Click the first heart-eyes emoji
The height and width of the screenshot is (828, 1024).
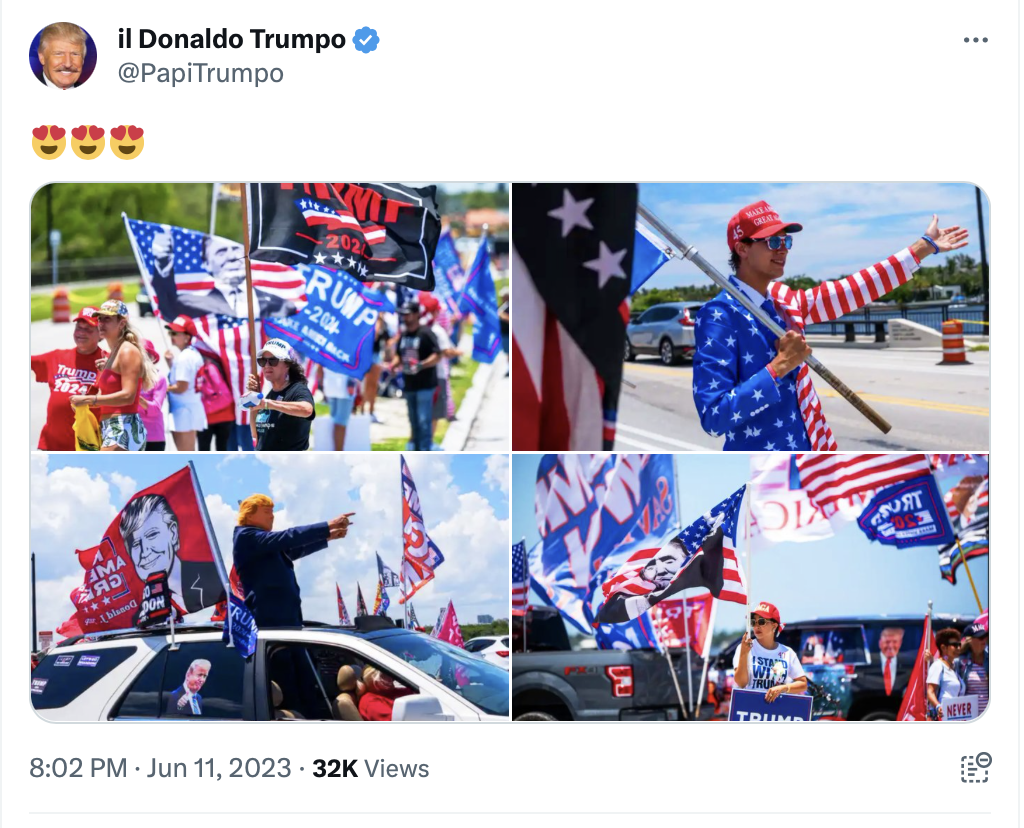[49, 142]
